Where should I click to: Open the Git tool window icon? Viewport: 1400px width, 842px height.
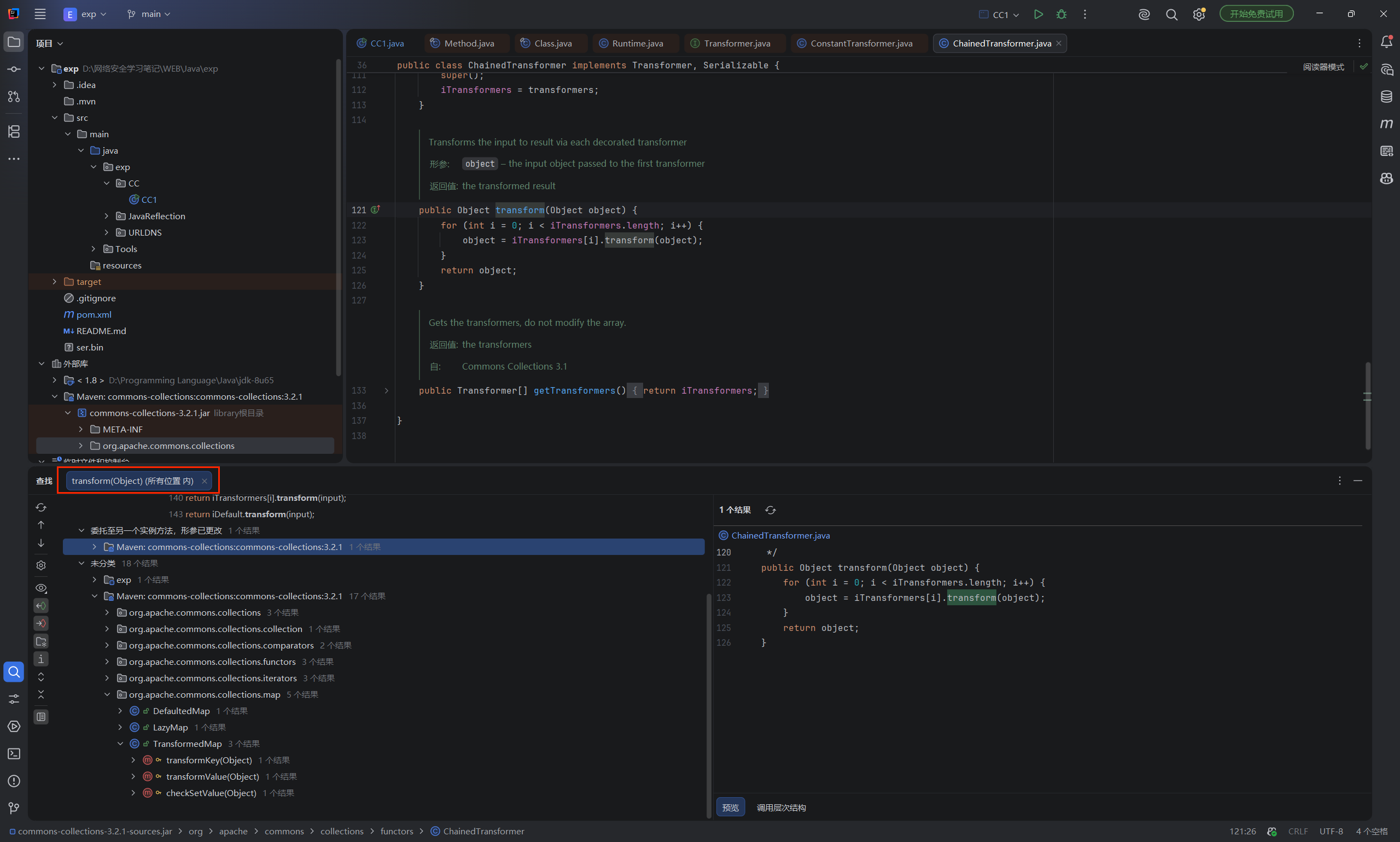(14, 808)
